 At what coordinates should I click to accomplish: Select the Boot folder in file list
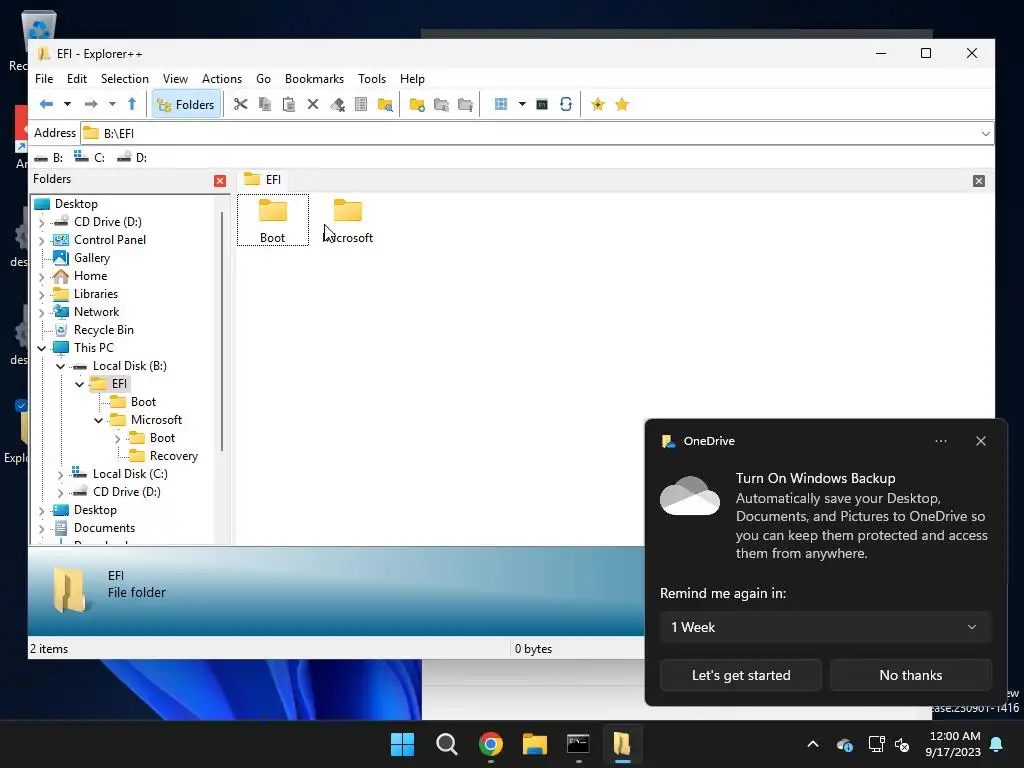pyautogui.click(x=272, y=220)
